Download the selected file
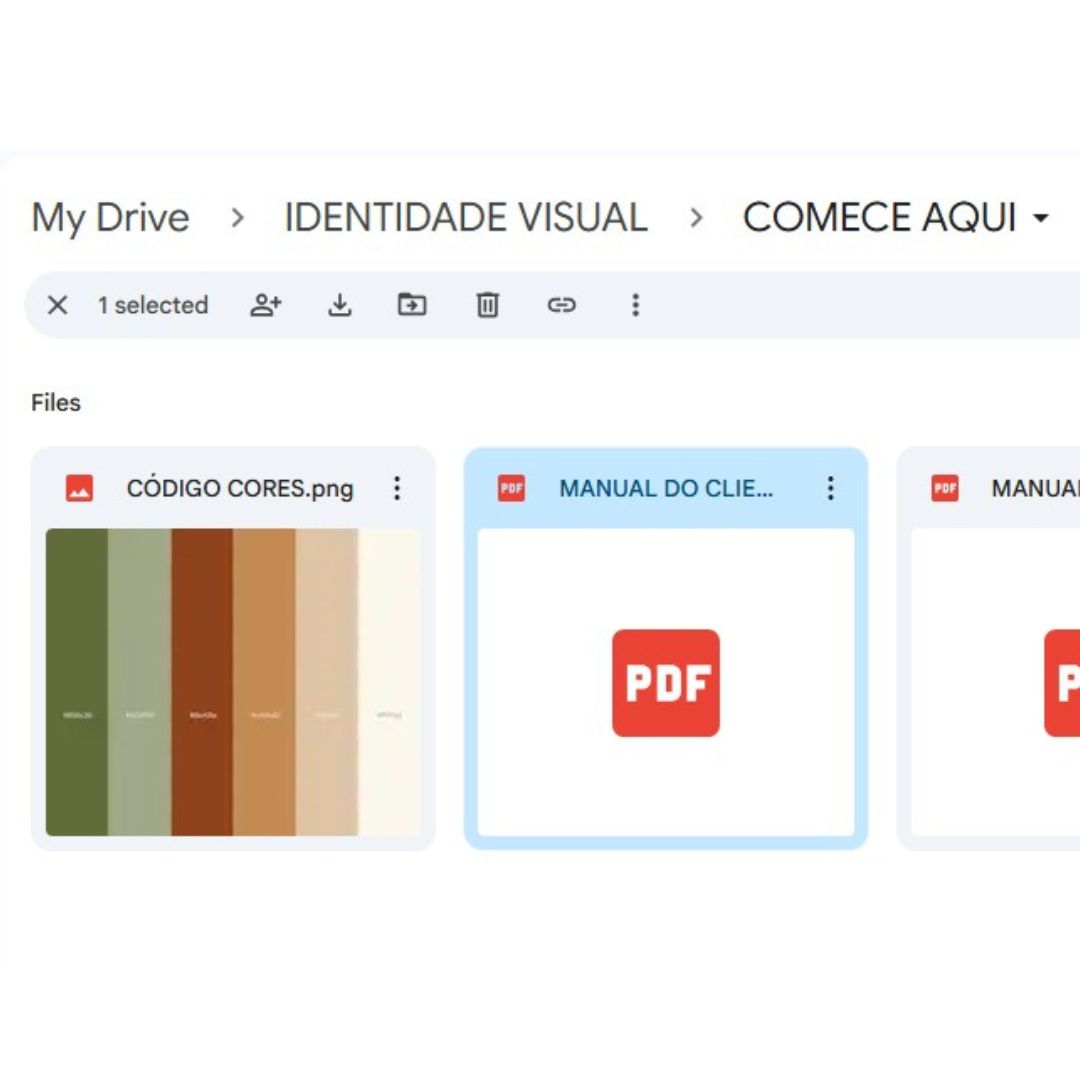1080x1080 pixels. [x=340, y=305]
